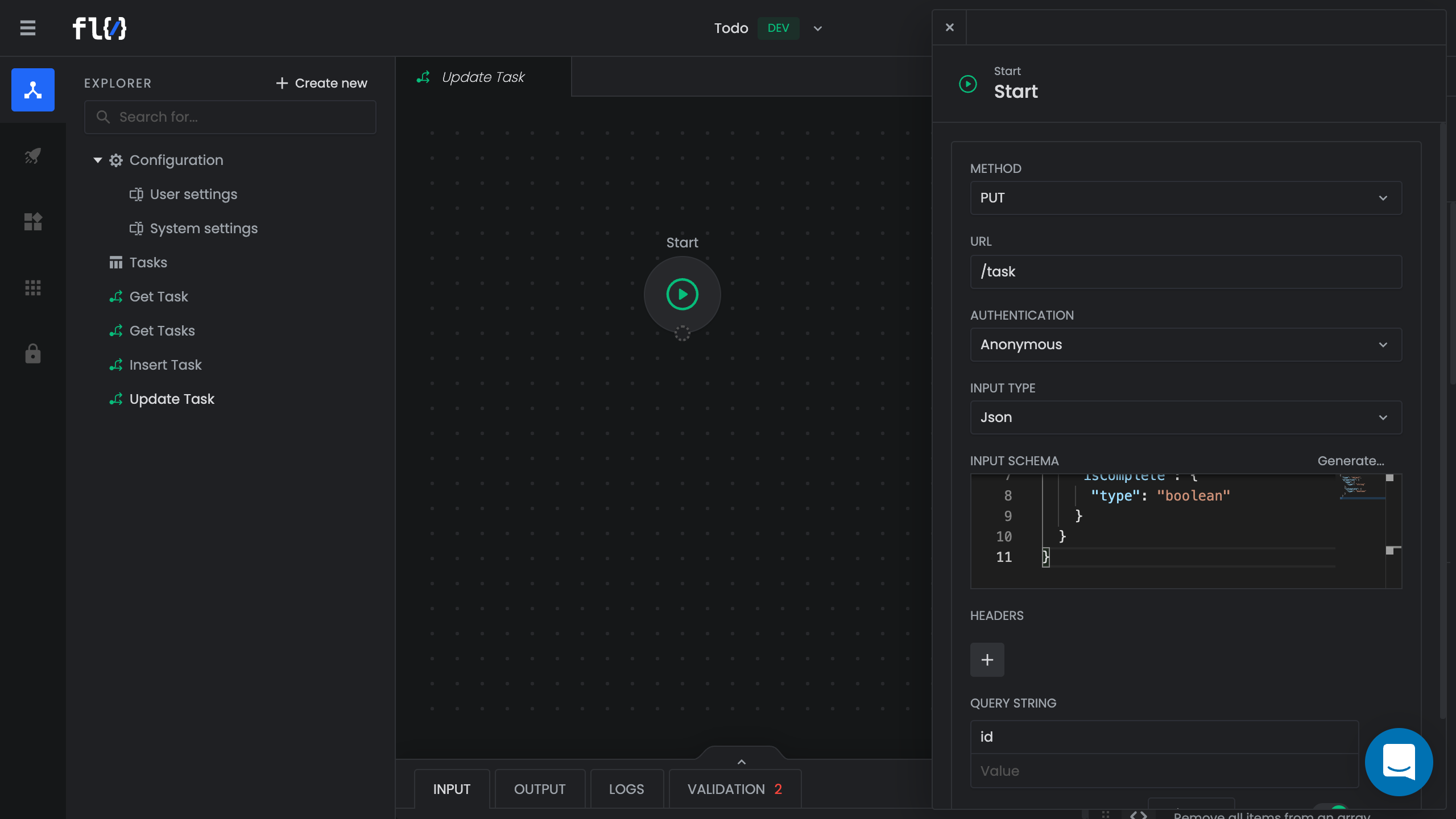This screenshot has width=1456, height=819.
Task: Switch to the INPUT tab
Action: 452,789
